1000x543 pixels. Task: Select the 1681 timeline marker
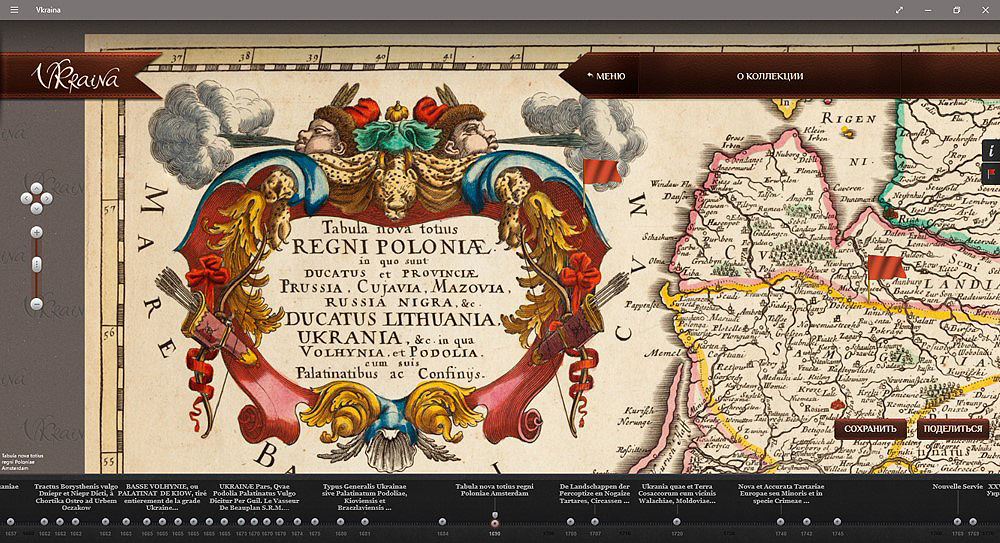coord(365,522)
